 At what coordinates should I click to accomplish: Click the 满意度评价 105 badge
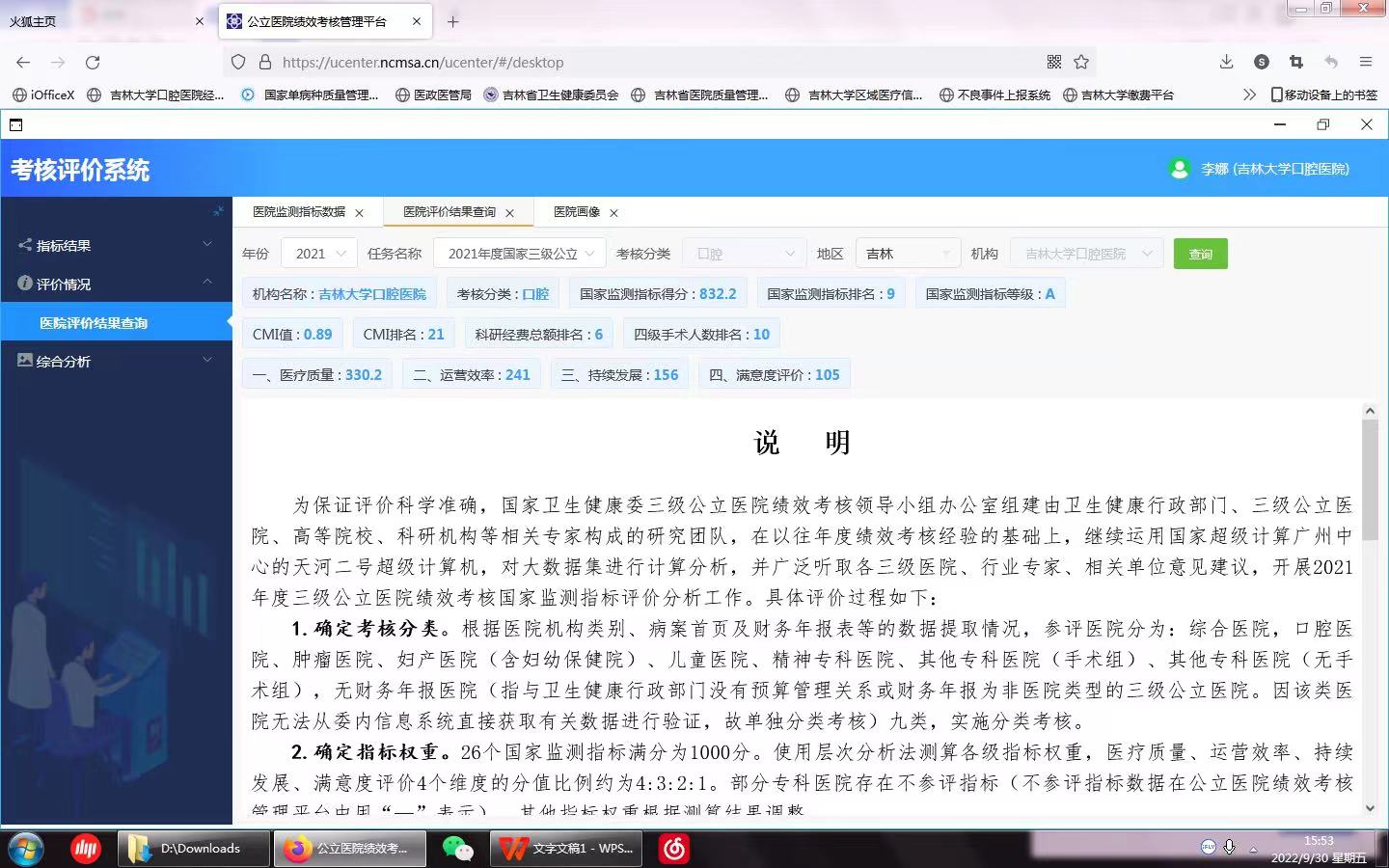pos(775,375)
